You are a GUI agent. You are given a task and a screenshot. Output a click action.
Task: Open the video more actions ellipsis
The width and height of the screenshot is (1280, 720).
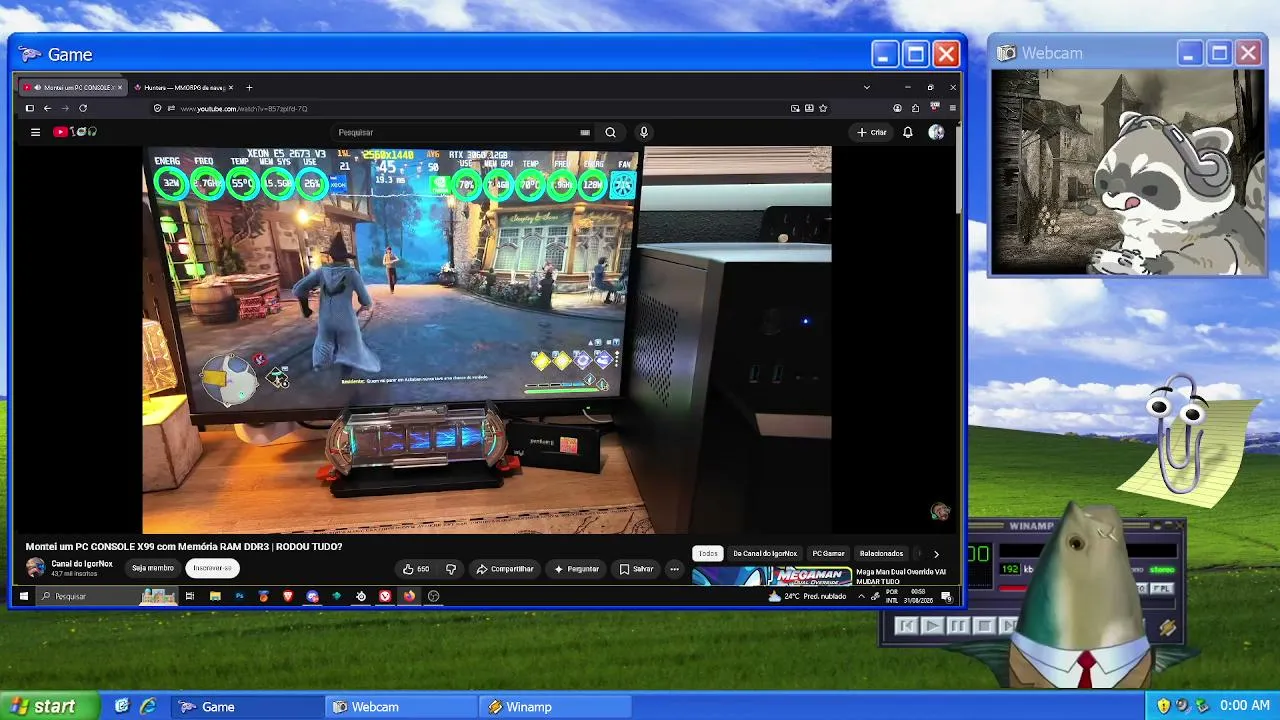[674, 569]
